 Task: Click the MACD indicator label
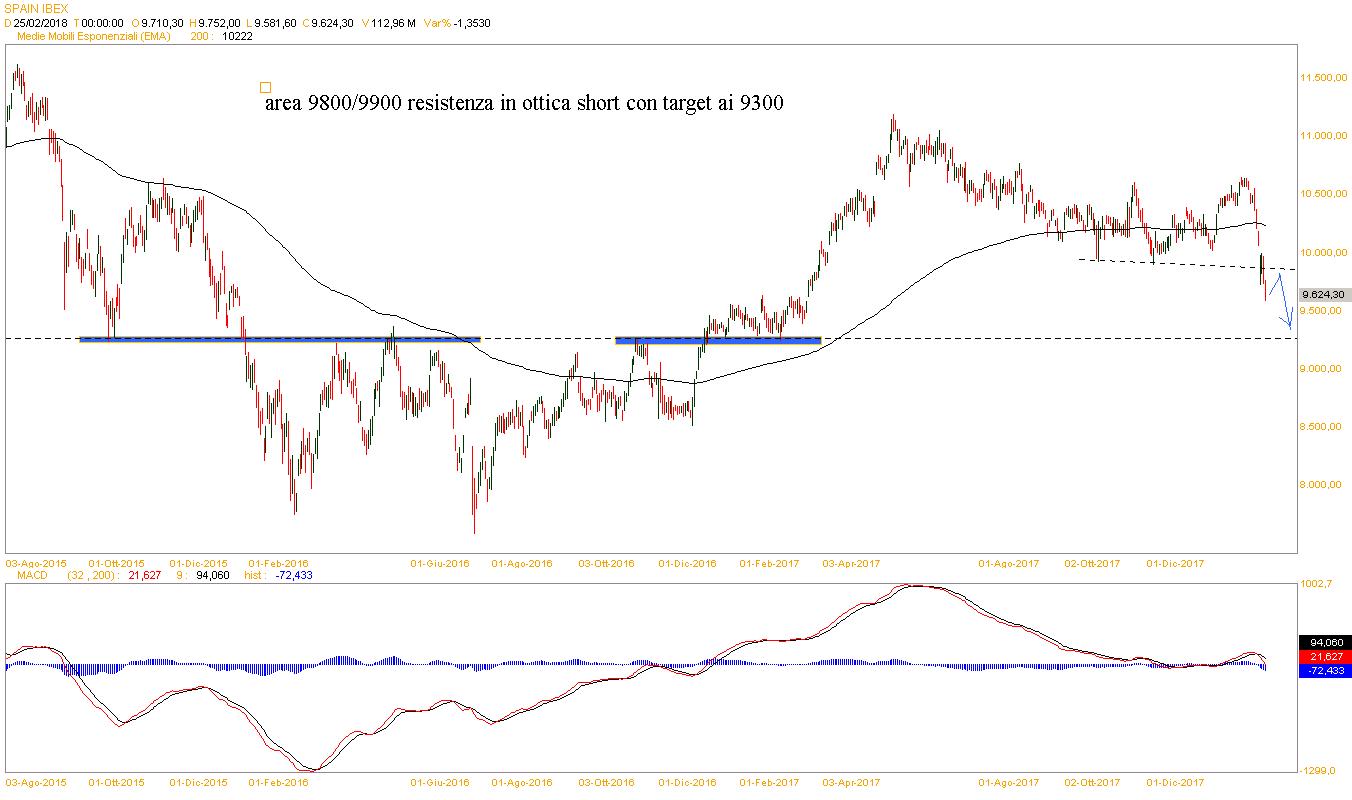22,576
